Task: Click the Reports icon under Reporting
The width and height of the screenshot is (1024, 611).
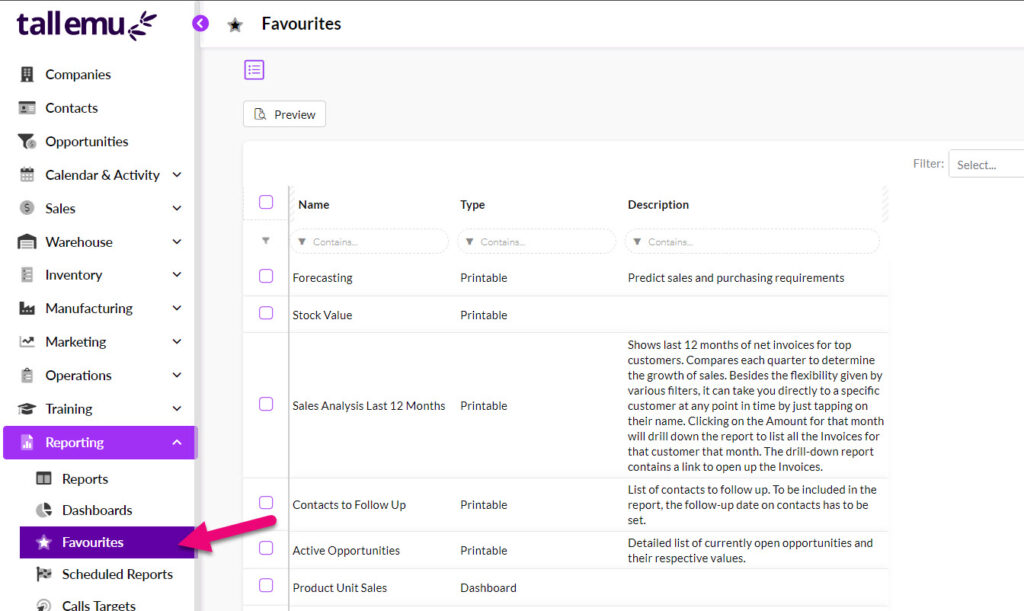Action: click(46, 478)
